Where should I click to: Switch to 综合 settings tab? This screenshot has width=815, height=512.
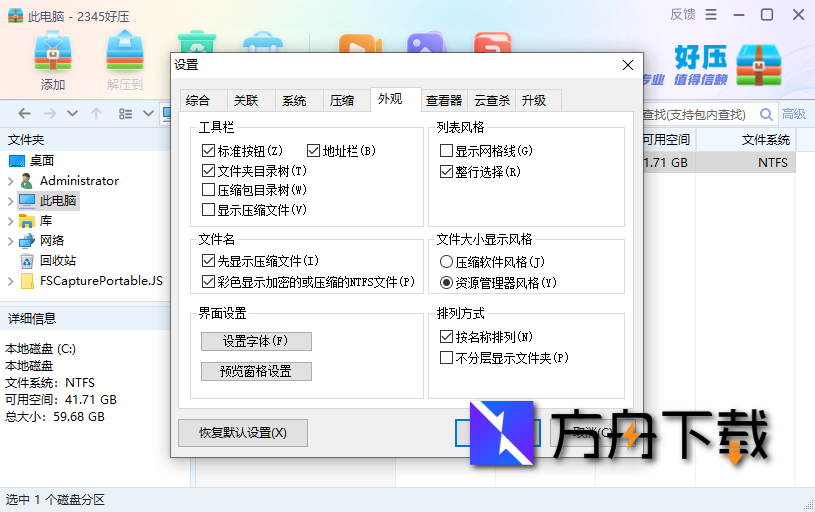coord(203,100)
